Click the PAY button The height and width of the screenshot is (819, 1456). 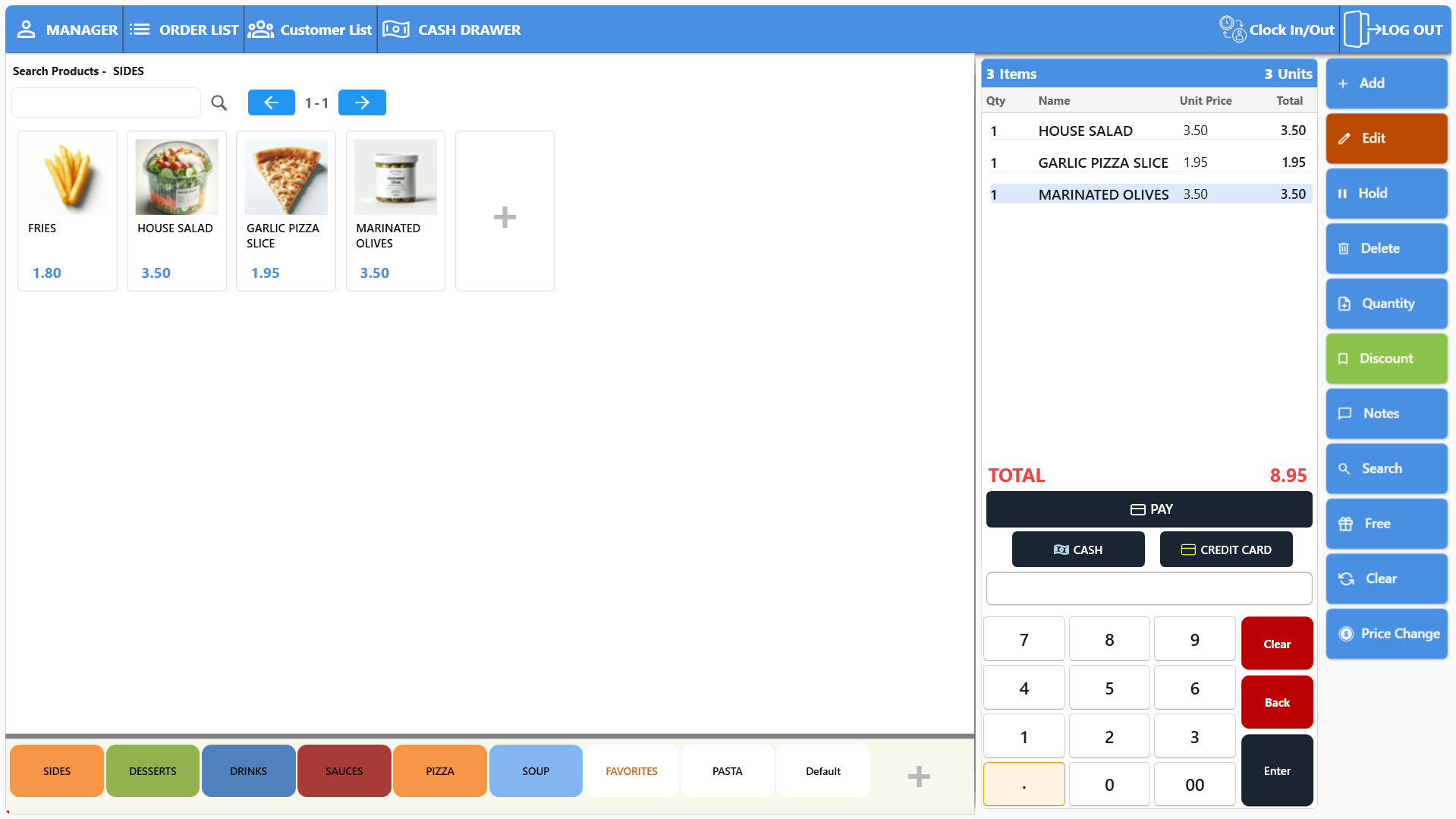click(1148, 509)
